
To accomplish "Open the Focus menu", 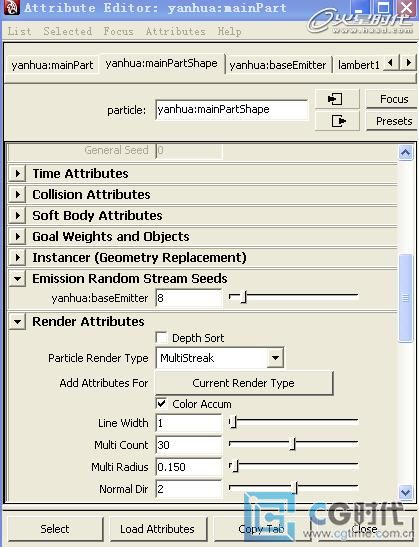I will coord(118,31).
